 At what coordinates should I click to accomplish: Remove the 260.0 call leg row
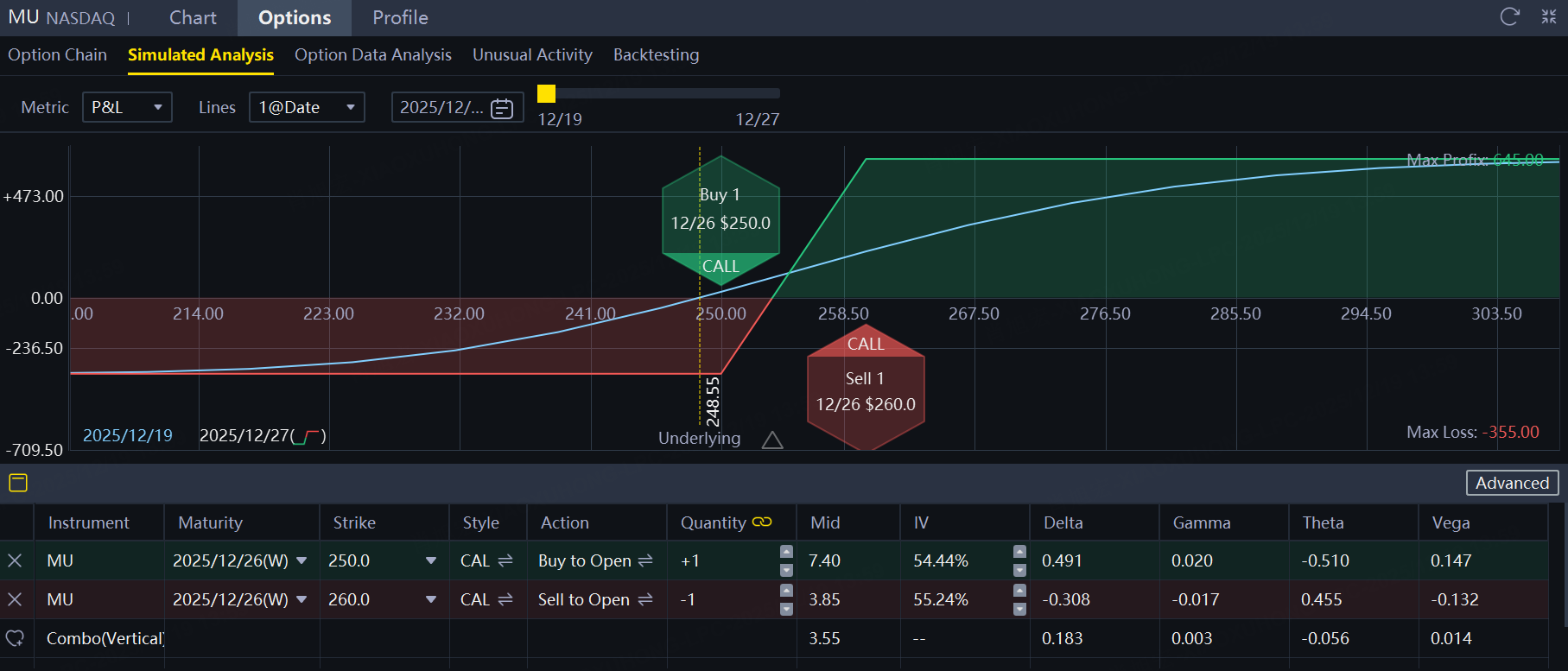[x=15, y=599]
